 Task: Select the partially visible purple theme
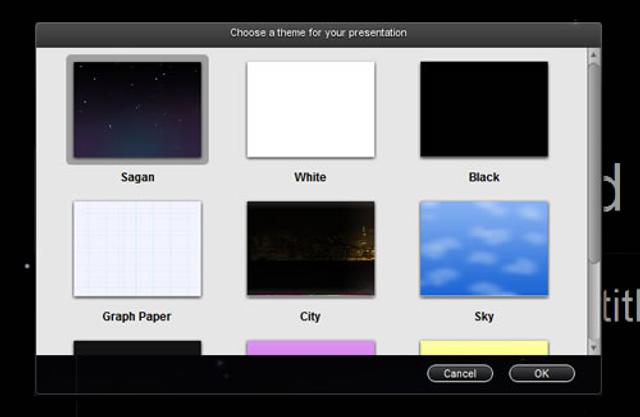(x=310, y=347)
